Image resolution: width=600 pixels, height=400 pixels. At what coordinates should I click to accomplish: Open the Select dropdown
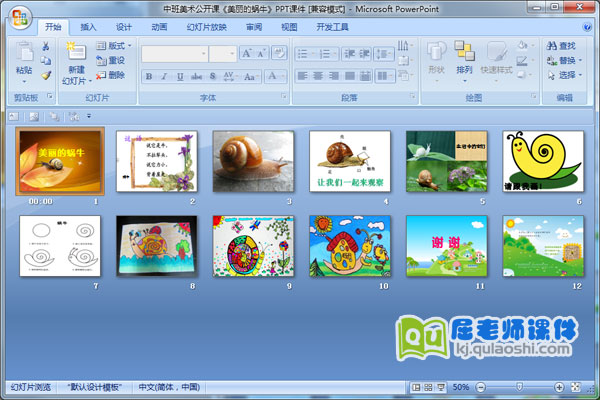(564, 75)
